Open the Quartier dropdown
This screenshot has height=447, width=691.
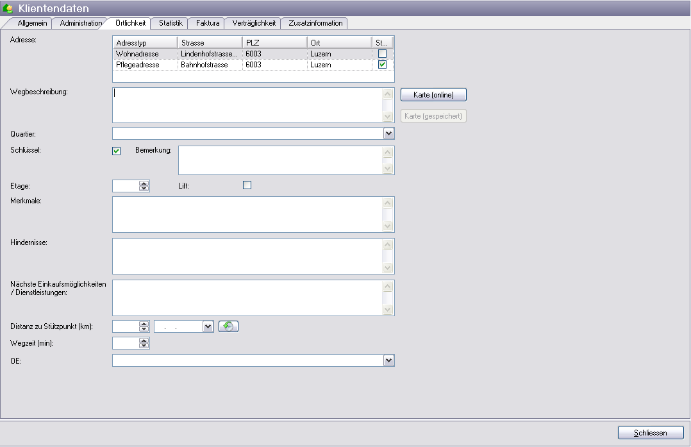[389, 133]
